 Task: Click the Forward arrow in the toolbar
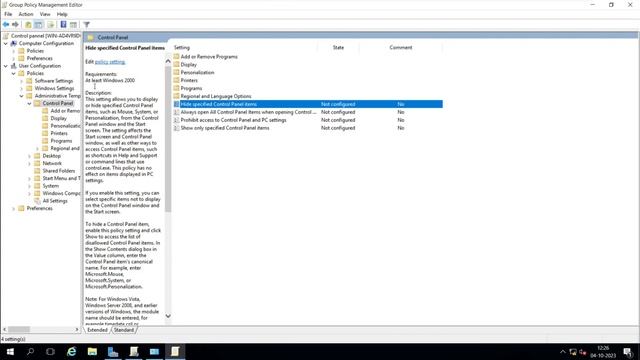[x=16, y=25]
